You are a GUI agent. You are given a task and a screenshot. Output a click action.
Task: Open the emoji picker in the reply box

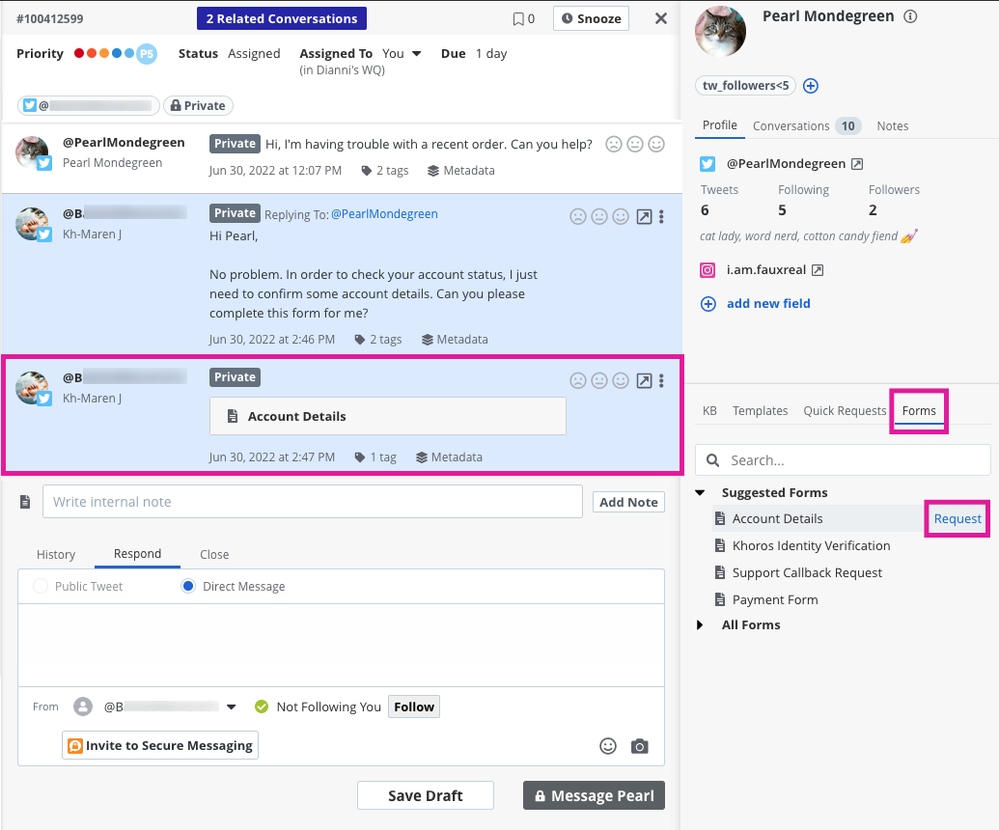click(608, 746)
